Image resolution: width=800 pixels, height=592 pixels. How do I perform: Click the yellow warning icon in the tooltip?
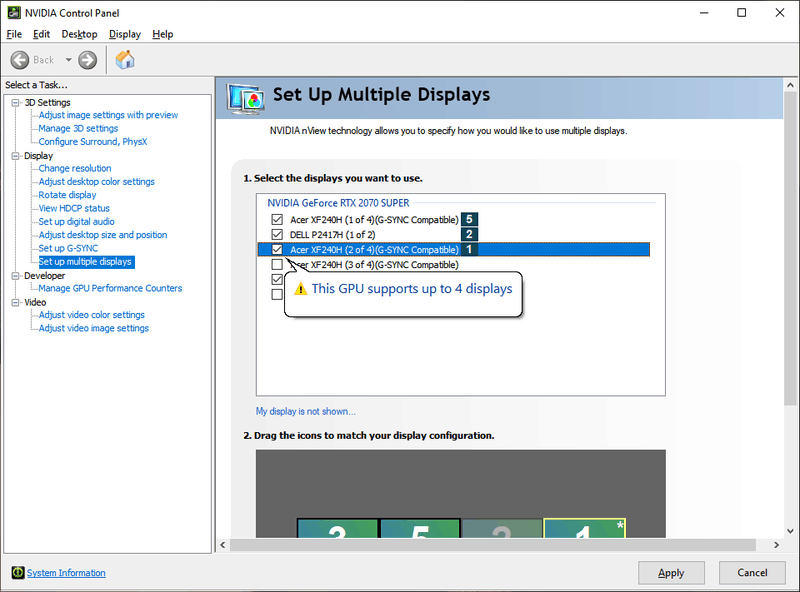tap(301, 289)
